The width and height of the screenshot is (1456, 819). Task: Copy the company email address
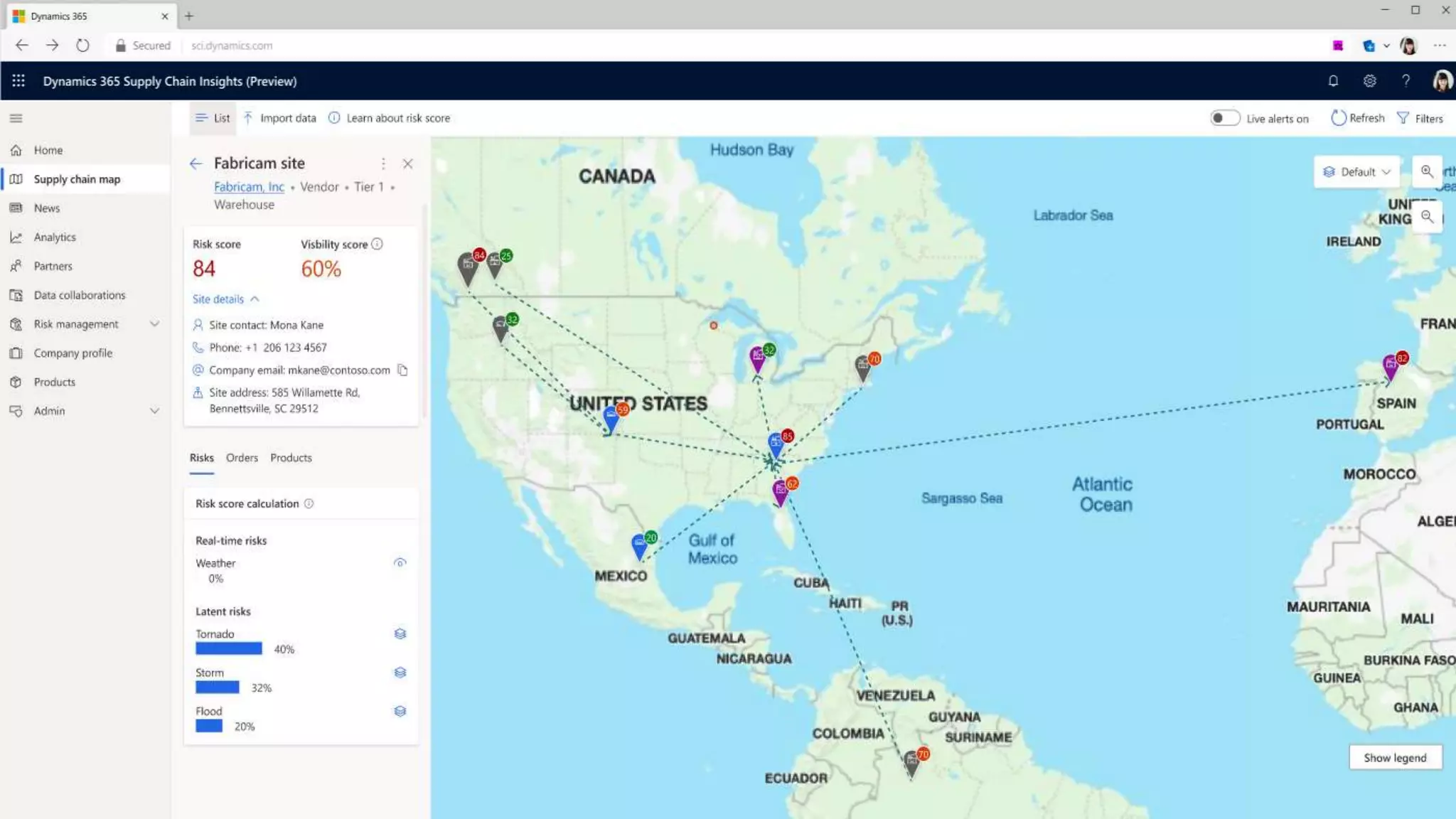pyautogui.click(x=402, y=370)
